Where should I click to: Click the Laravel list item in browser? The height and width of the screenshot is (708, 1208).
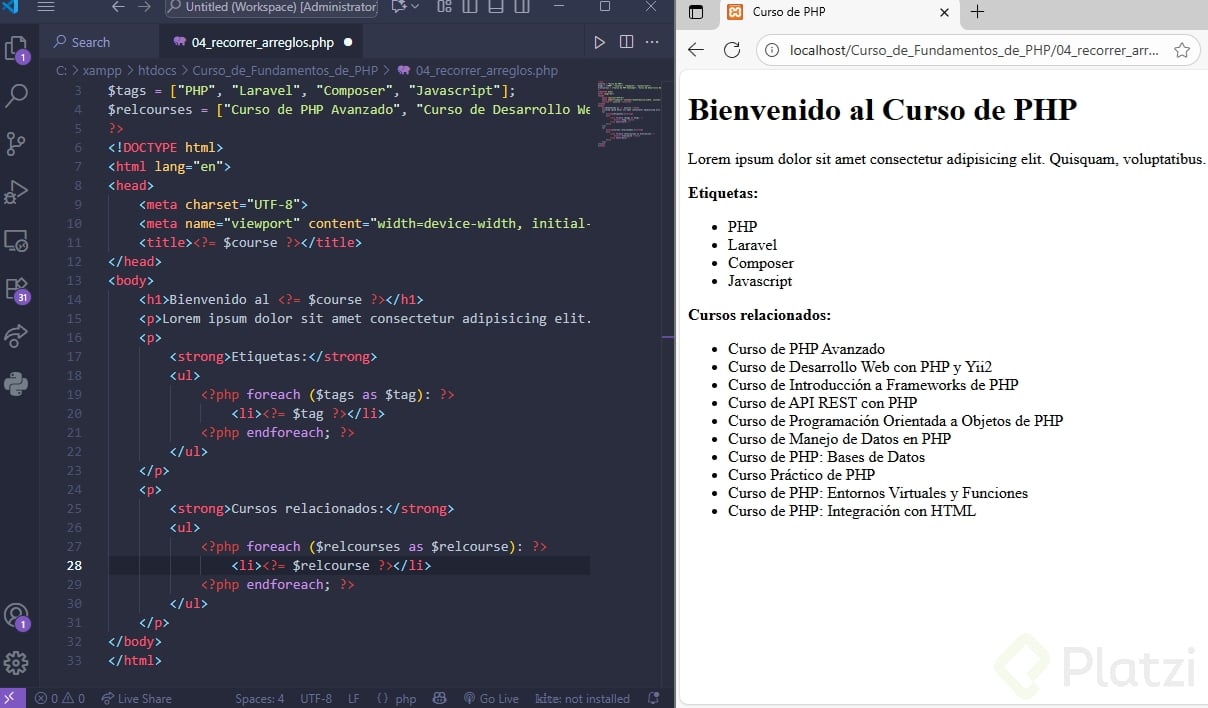pos(752,245)
